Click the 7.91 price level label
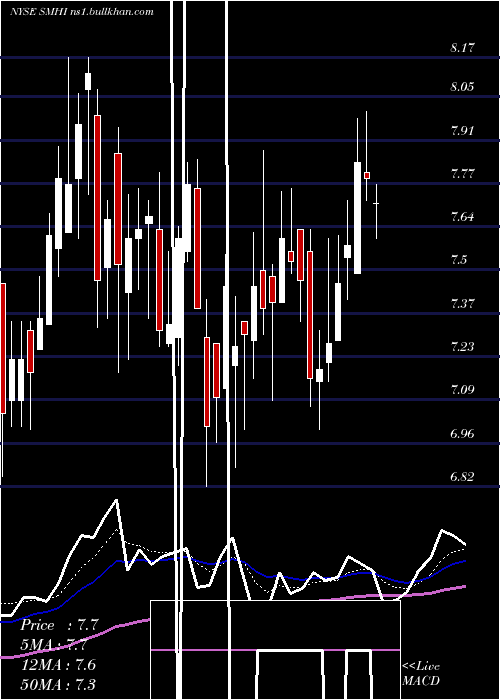This screenshot has height=700, width=500. pos(462,131)
